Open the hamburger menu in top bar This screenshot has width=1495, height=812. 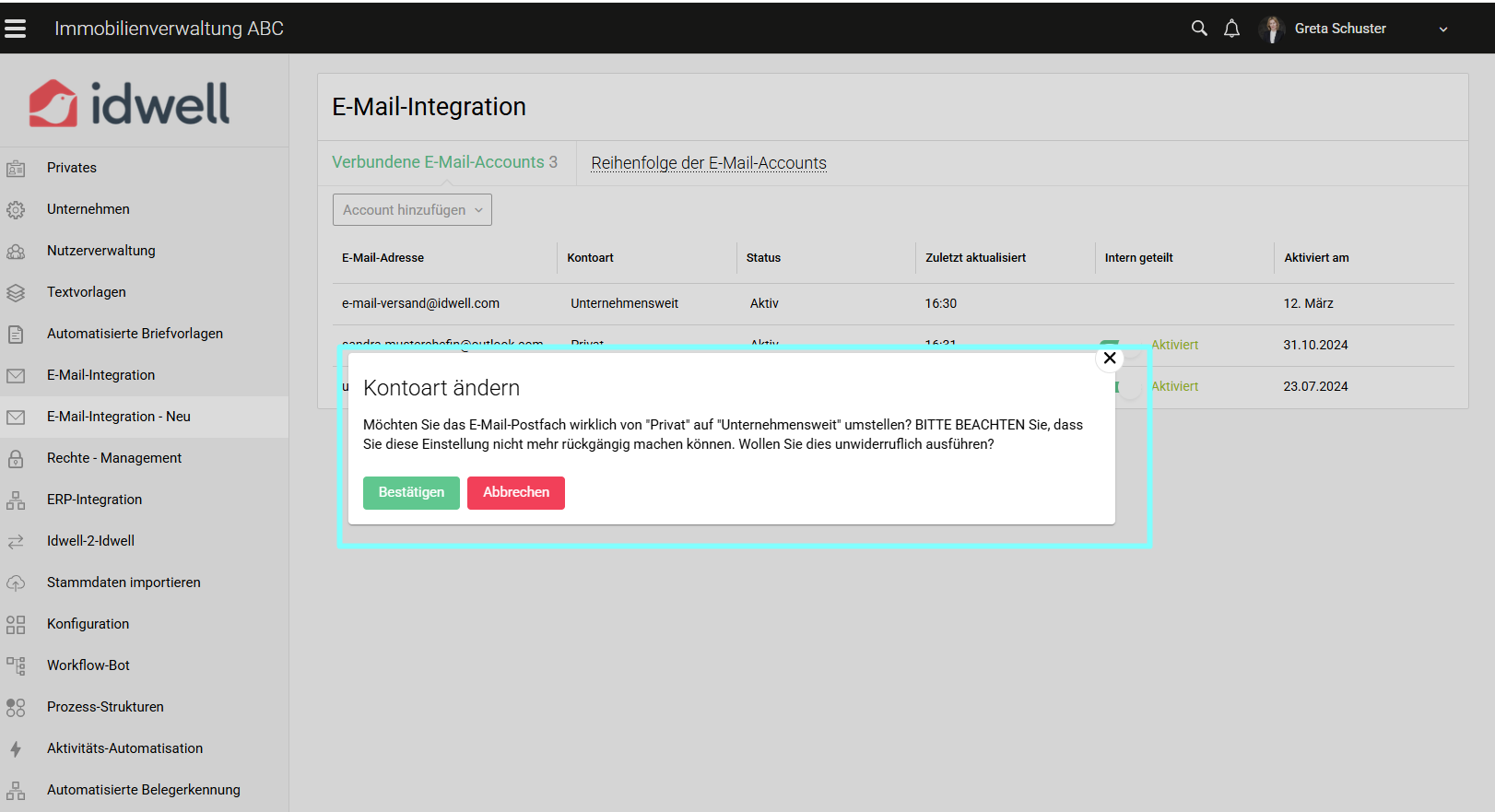click(x=16, y=29)
